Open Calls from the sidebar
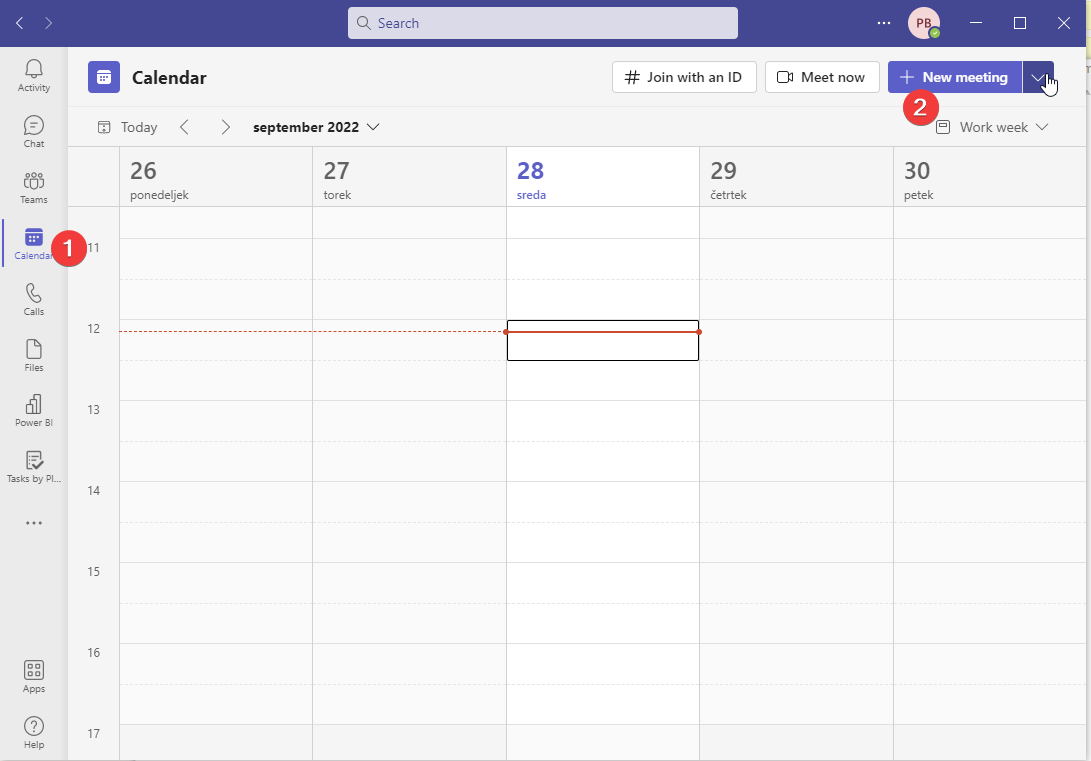This screenshot has width=1091, height=761. tap(34, 299)
